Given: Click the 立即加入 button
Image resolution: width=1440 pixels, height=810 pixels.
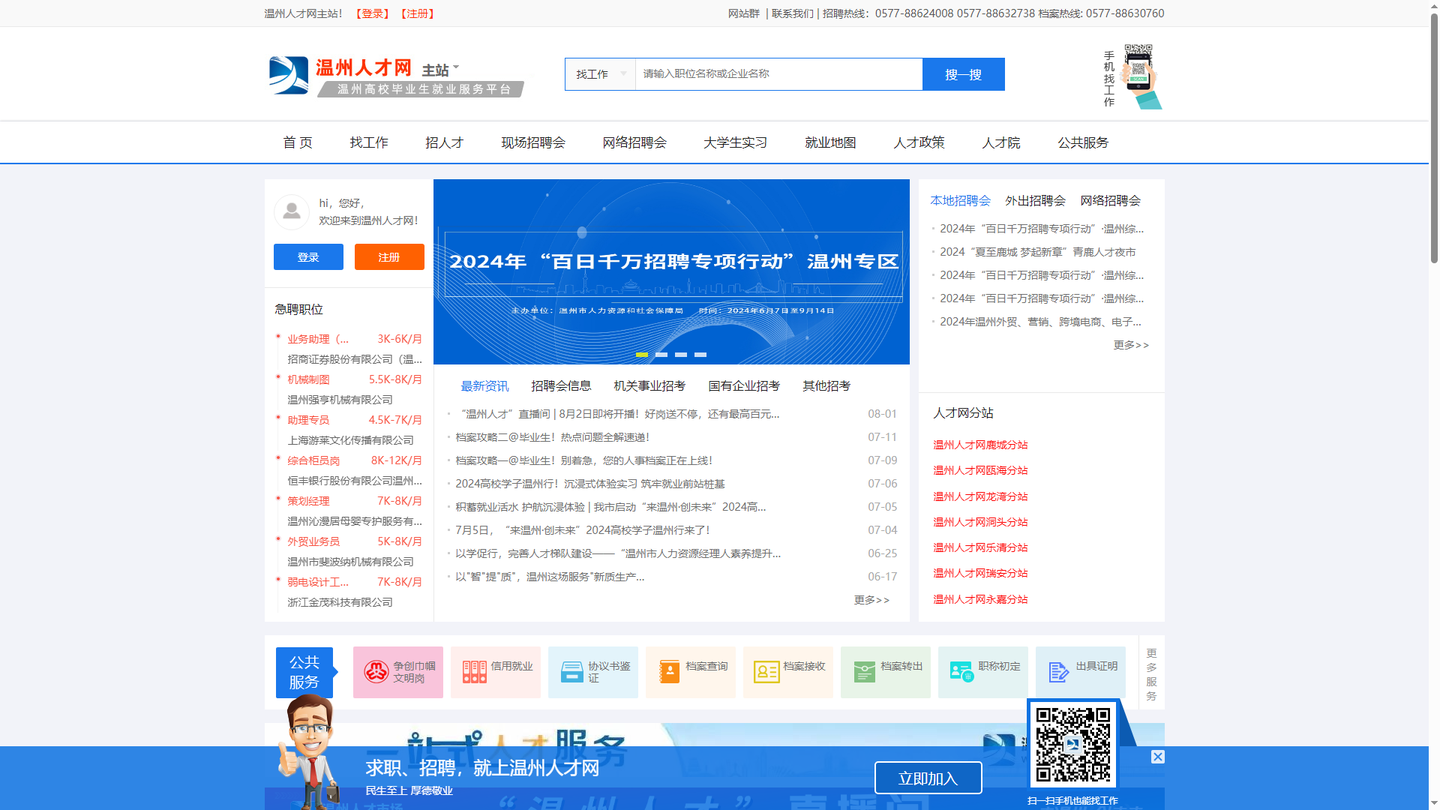Looking at the screenshot, I should 928,778.
